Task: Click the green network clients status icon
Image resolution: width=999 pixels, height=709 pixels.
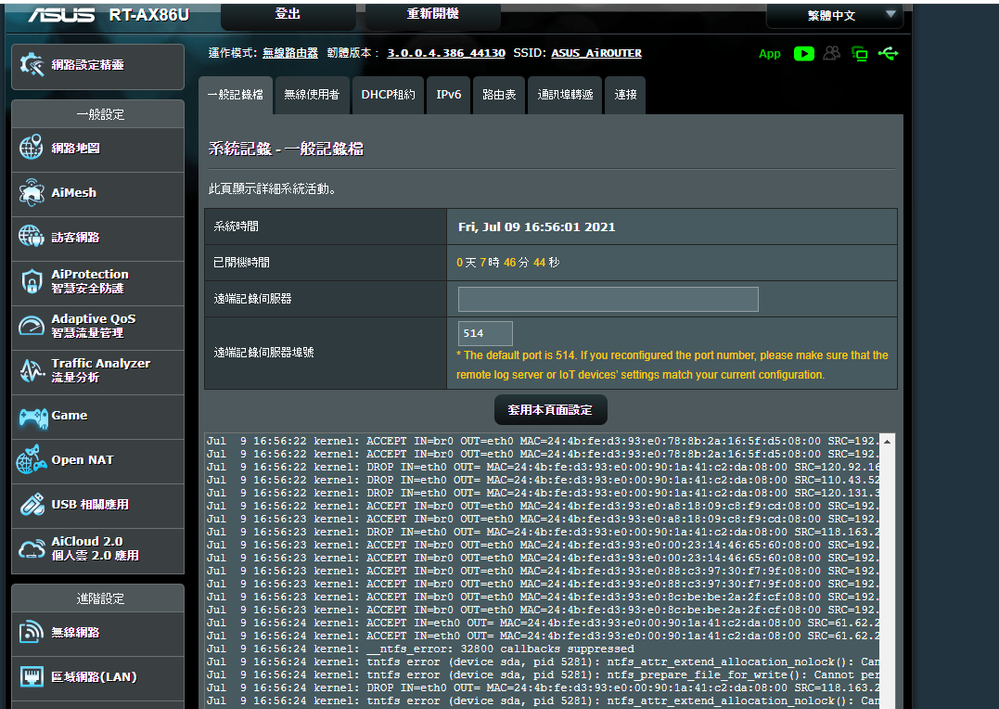Action: (x=859, y=54)
